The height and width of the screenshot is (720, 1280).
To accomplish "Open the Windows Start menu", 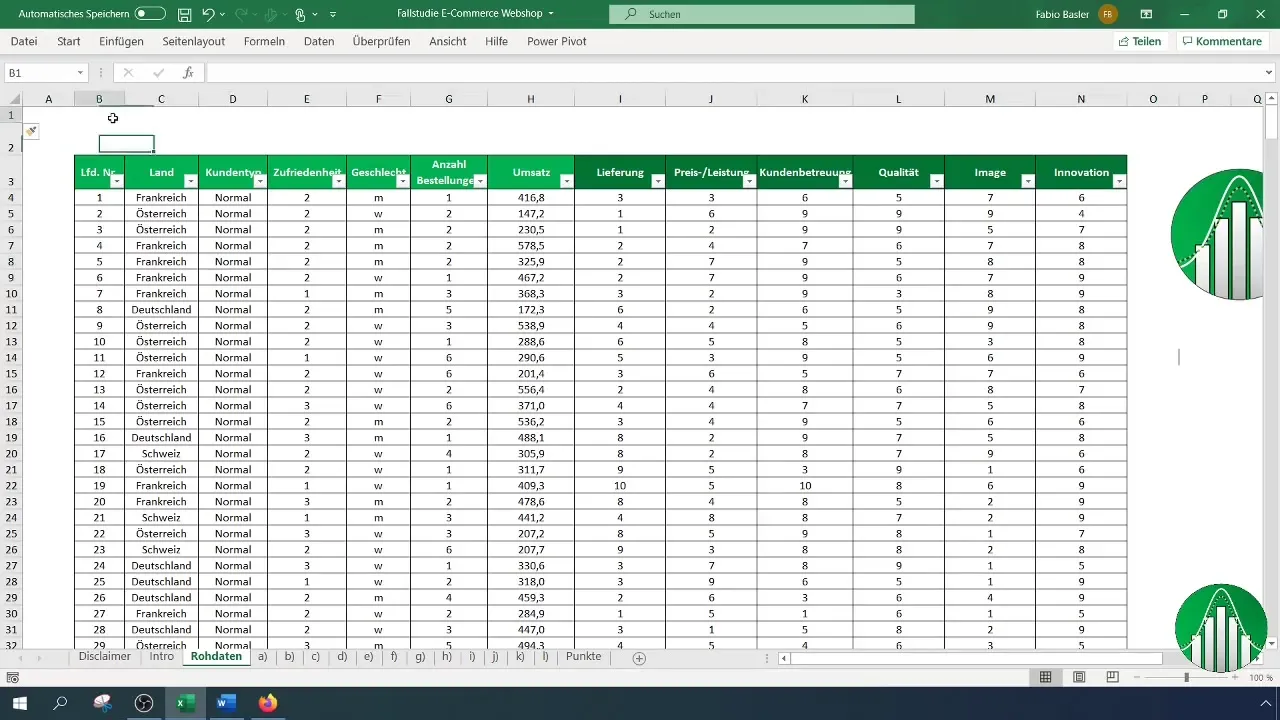I will point(19,703).
